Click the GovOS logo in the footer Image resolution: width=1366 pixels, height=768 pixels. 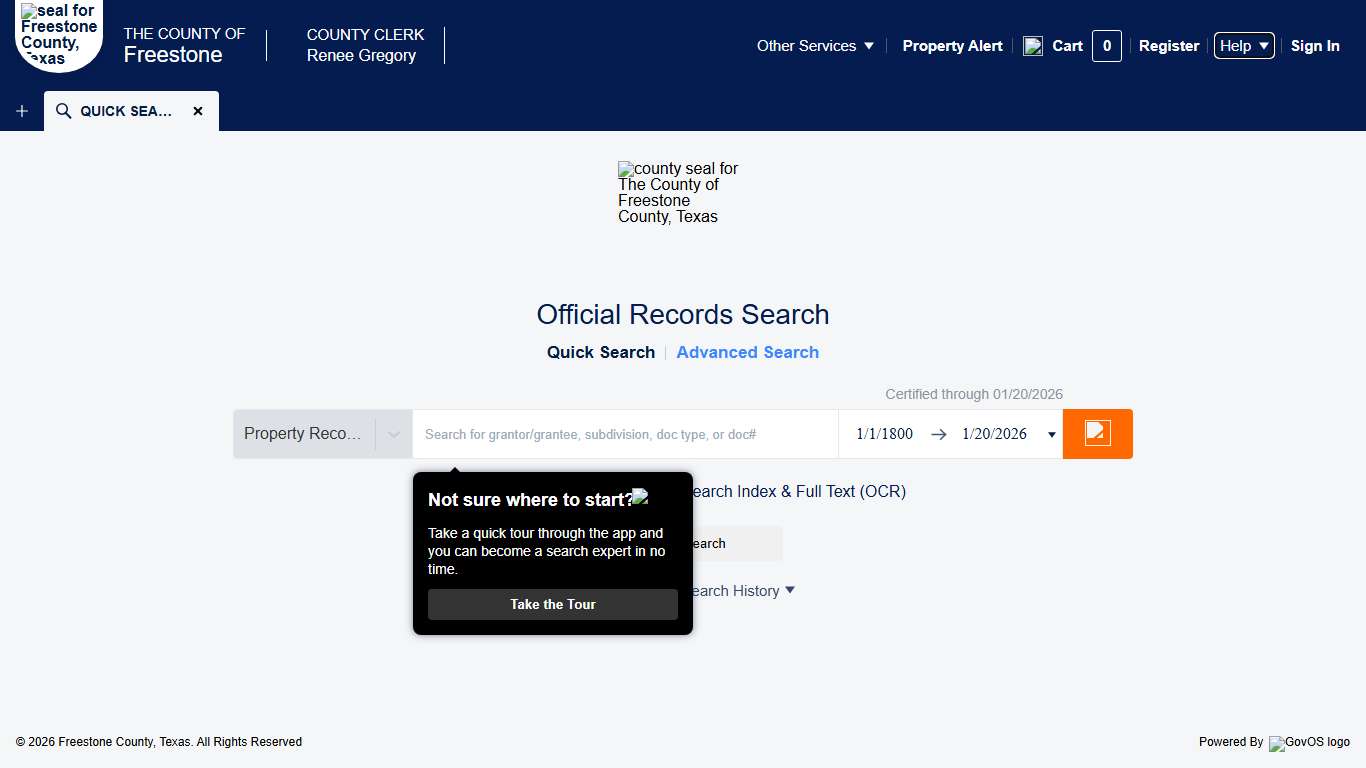1309,743
